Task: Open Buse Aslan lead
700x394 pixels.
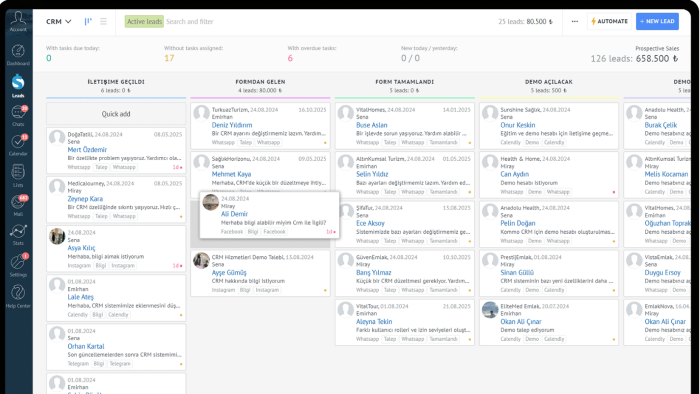Action: pyautogui.click(x=371, y=125)
